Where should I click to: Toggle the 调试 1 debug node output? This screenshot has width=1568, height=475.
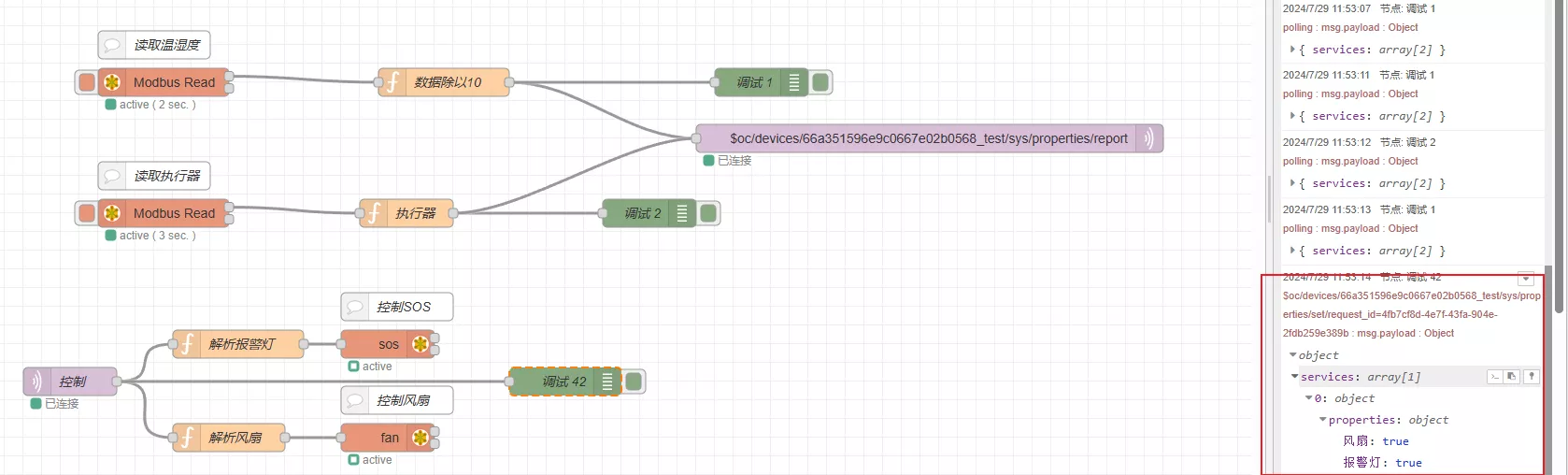click(x=820, y=82)
